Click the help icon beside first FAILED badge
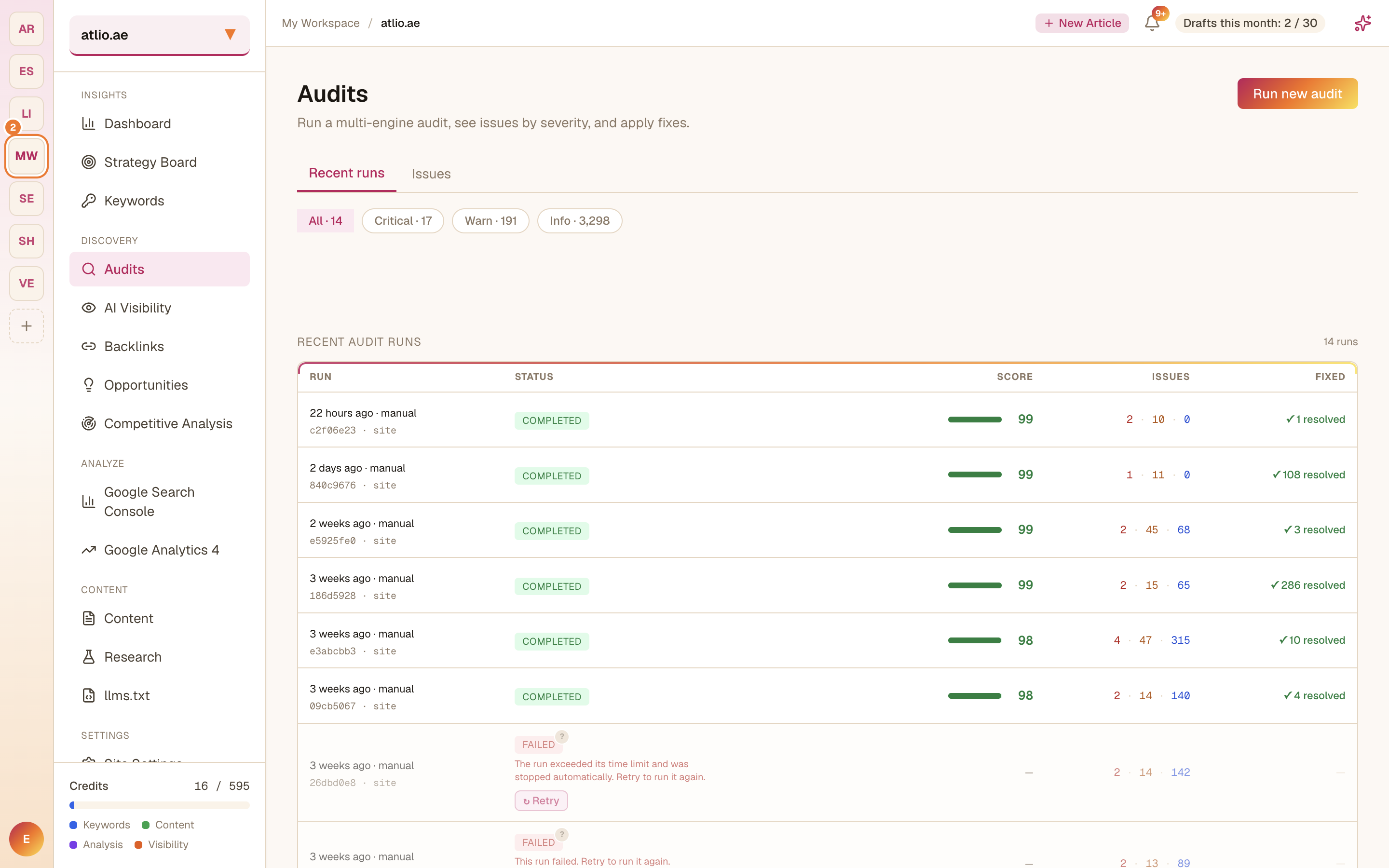 click(562, 736)
